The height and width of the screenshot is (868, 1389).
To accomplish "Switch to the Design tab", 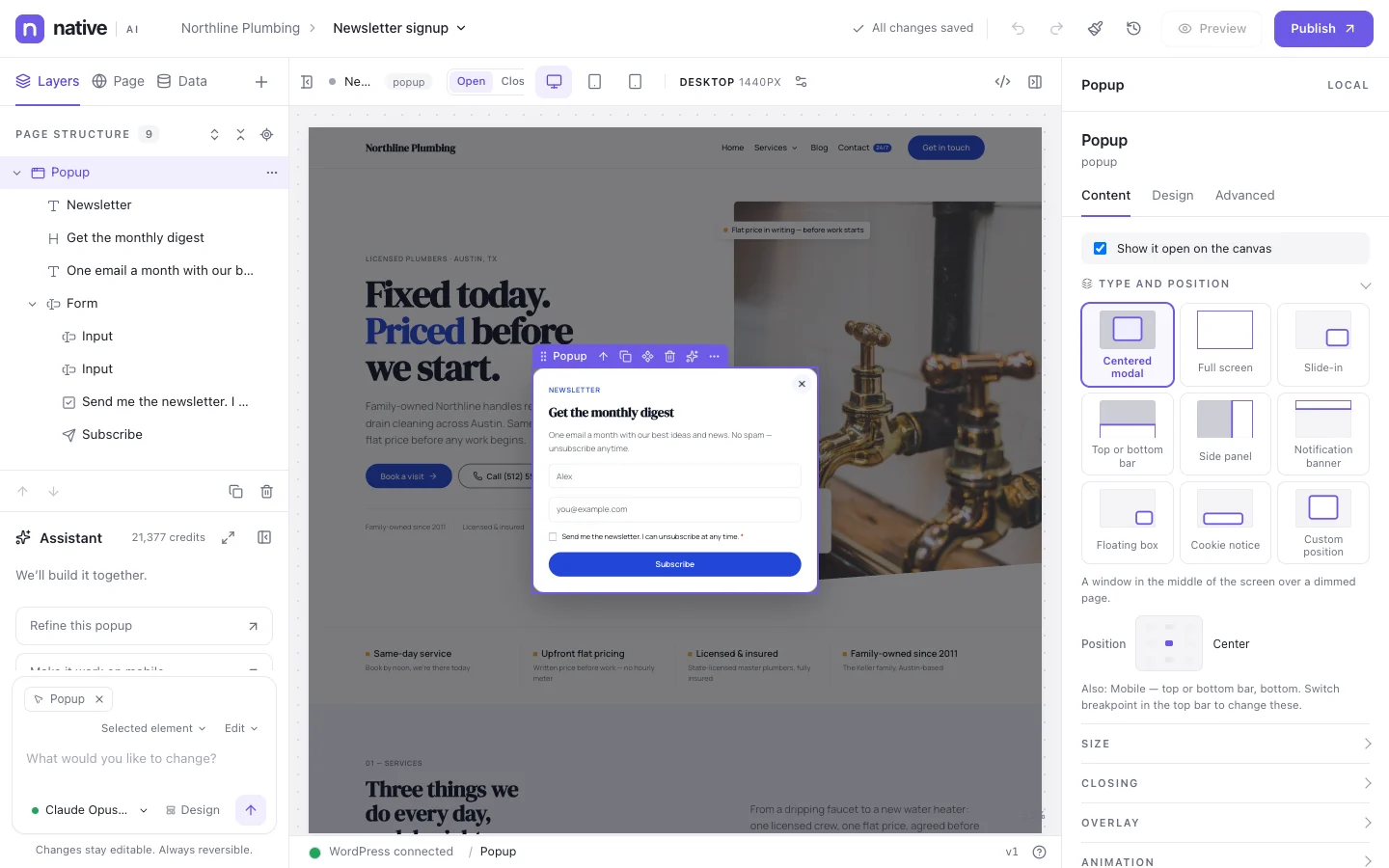I will point(1172,195).
